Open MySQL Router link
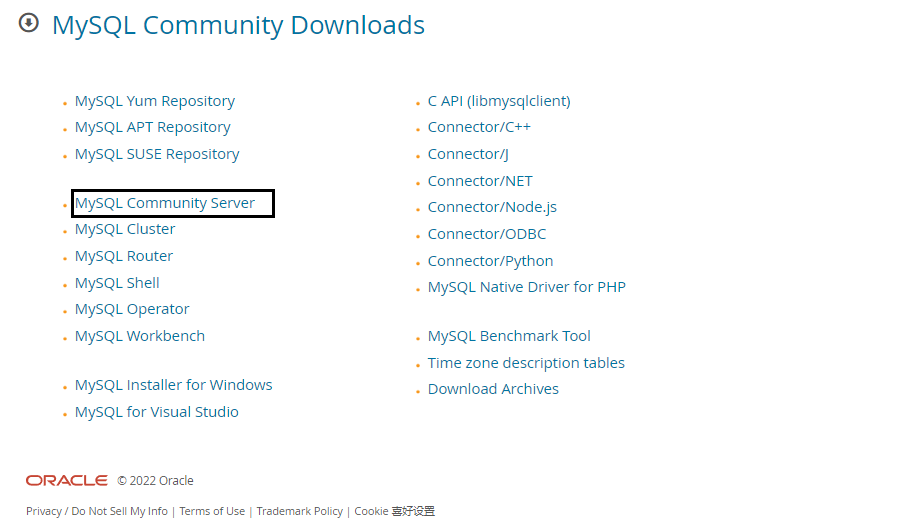Image resolution: width=900 pixels, height=531 pixels. coord(124,256)
